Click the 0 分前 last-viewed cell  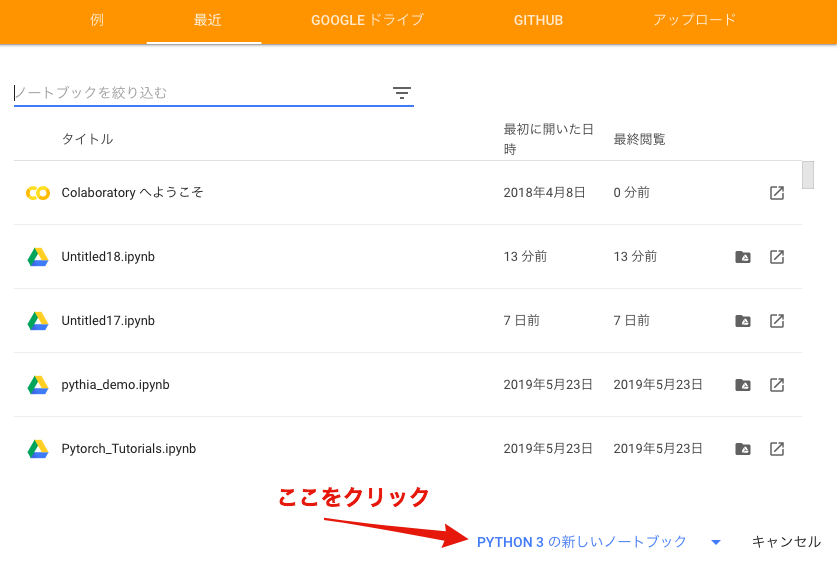coord(631,193)
